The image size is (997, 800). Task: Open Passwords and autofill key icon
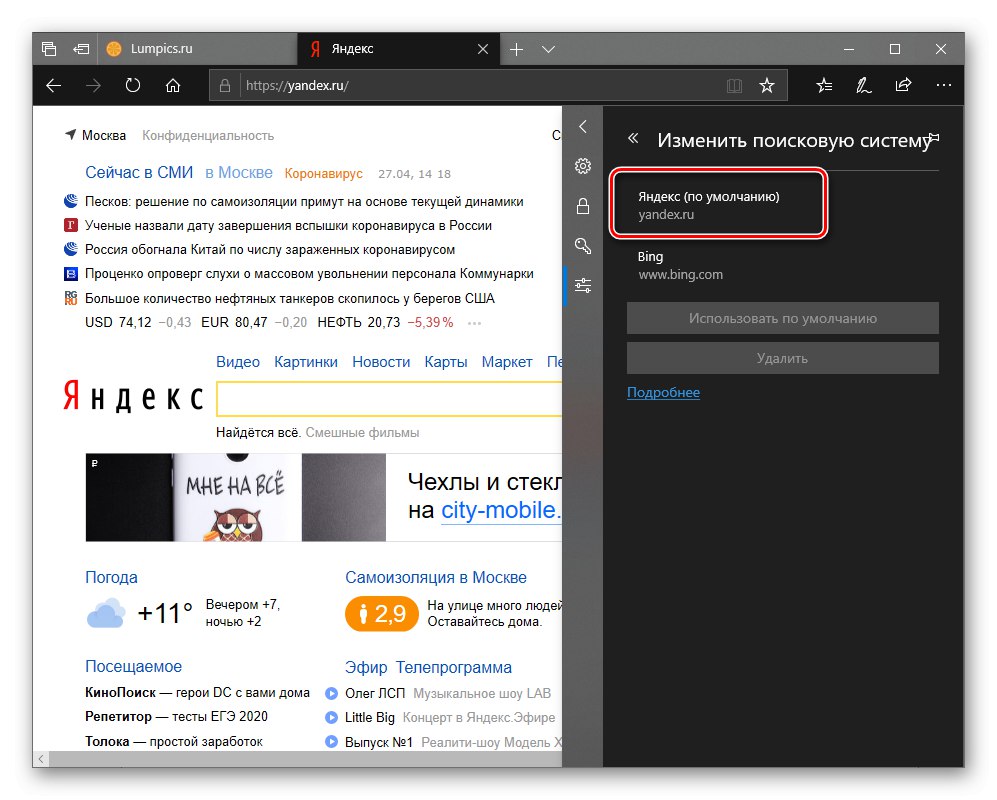pyautogui.click(x=582, y=245)
